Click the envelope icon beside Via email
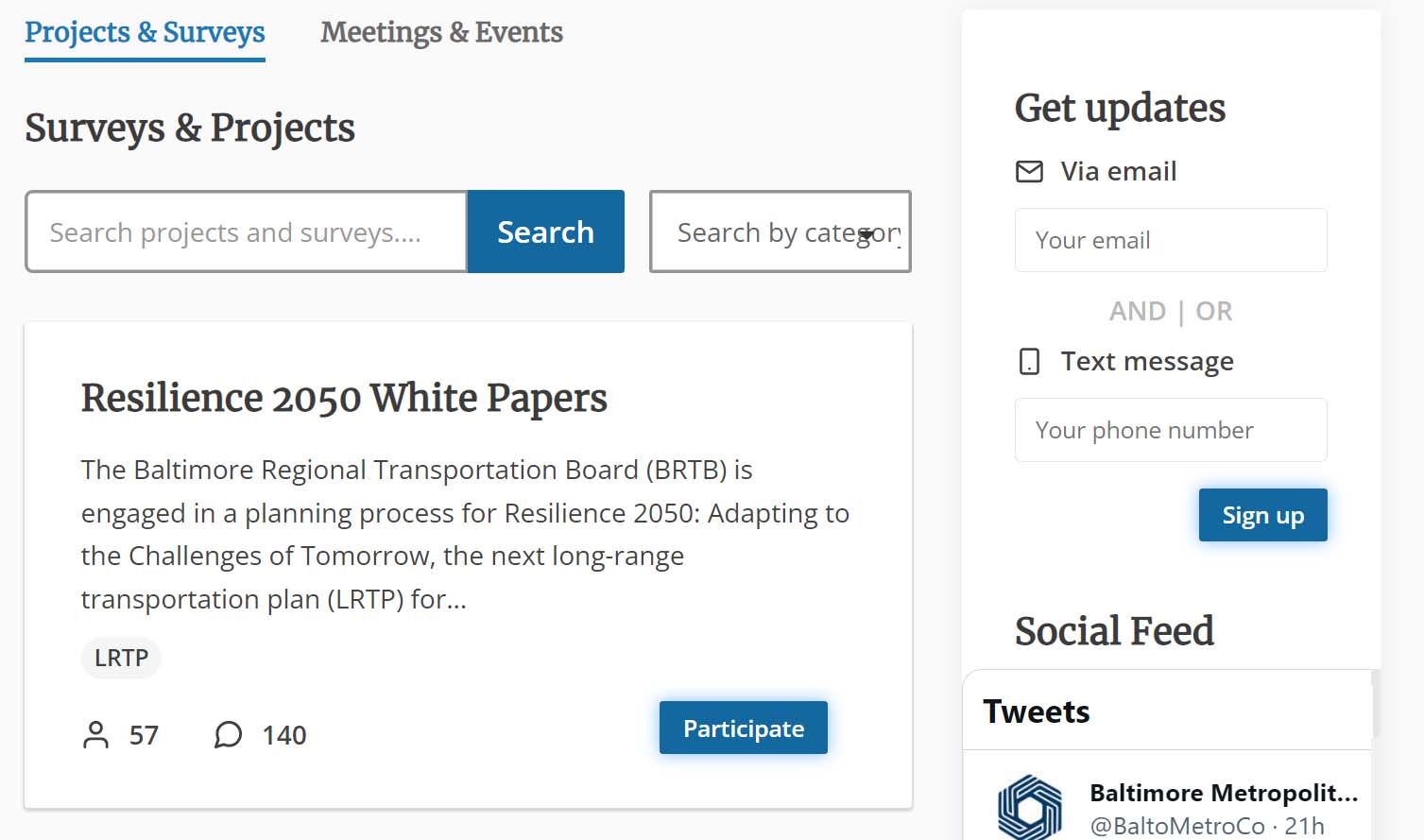 [x=1029, y=172]
